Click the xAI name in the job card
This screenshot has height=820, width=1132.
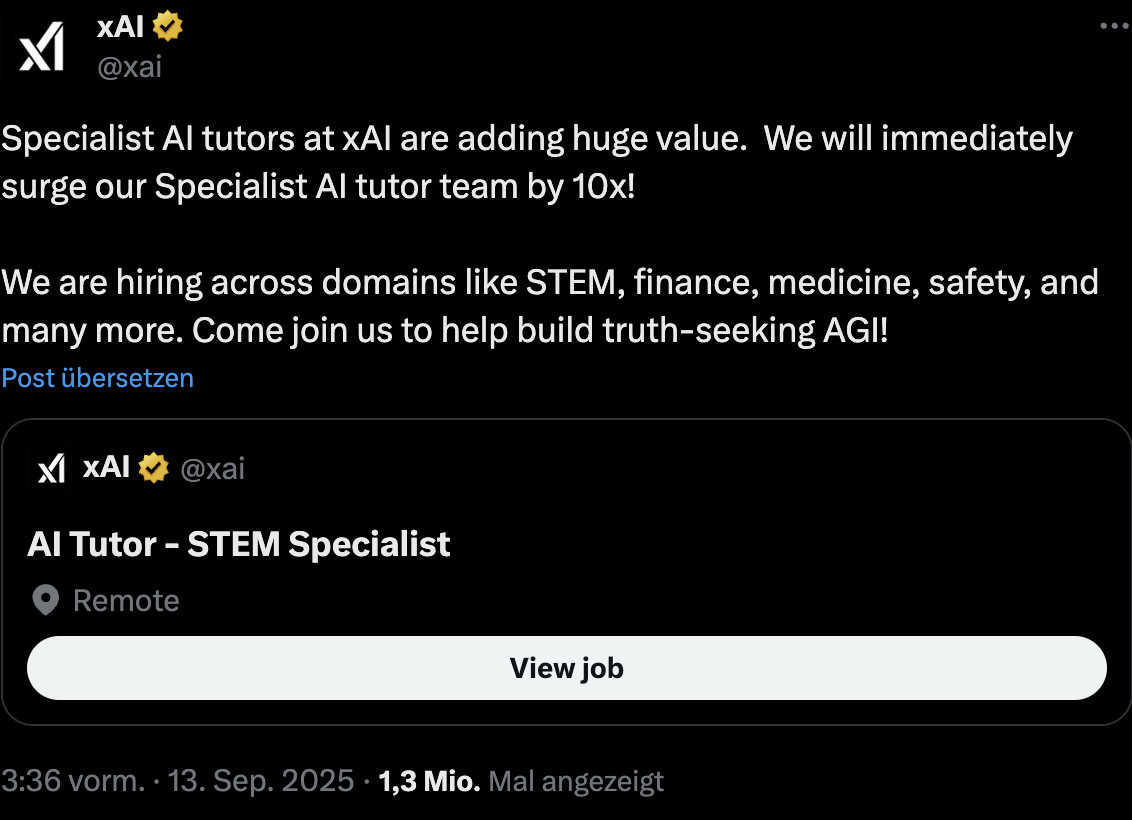pyautogui.click(x=106, y=467)
